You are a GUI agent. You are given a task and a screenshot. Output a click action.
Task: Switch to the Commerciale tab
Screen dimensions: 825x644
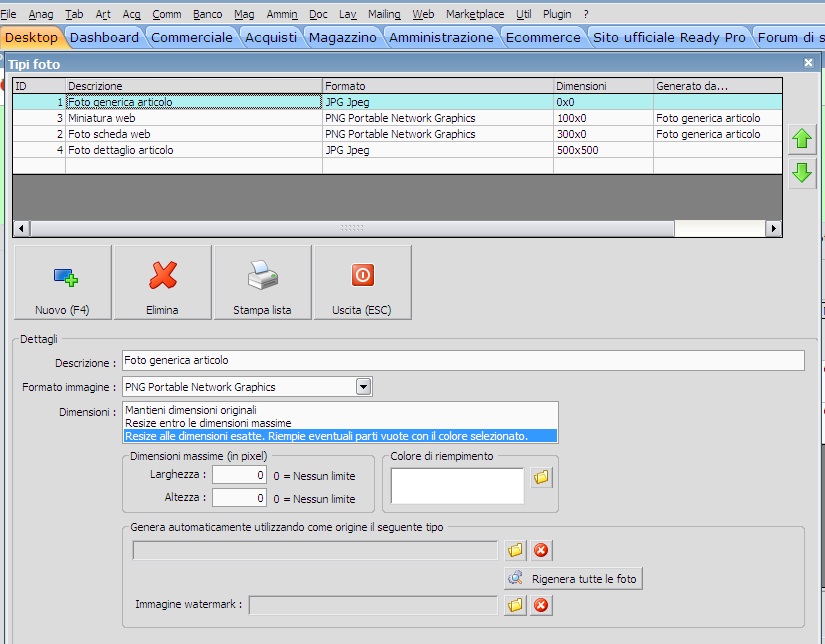click(192, 37)
